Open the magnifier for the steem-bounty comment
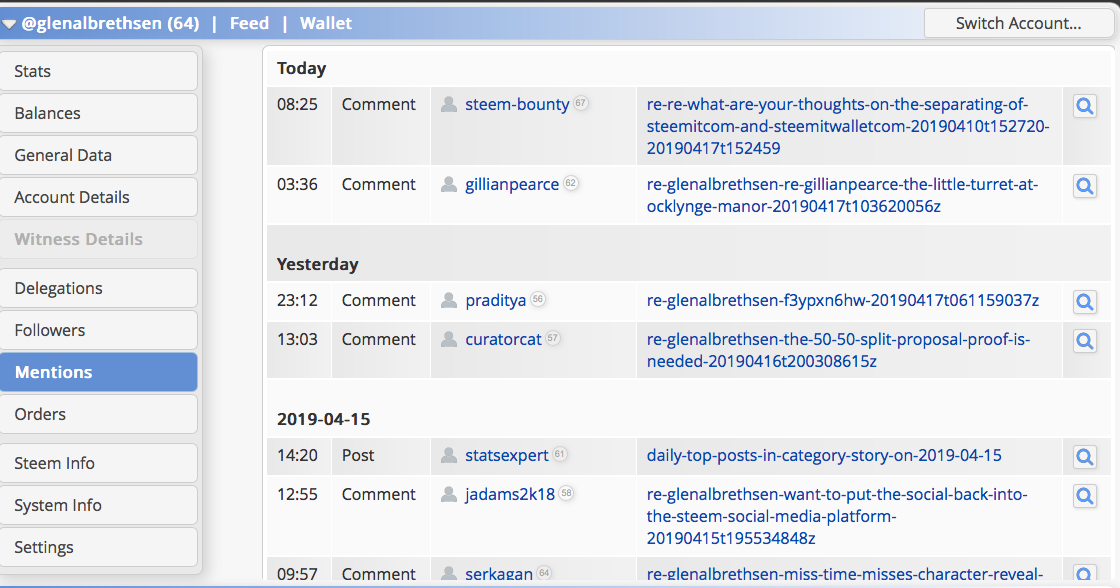Image resolution: width=1120 pixels, height=588 pixels. (1084, 106)
